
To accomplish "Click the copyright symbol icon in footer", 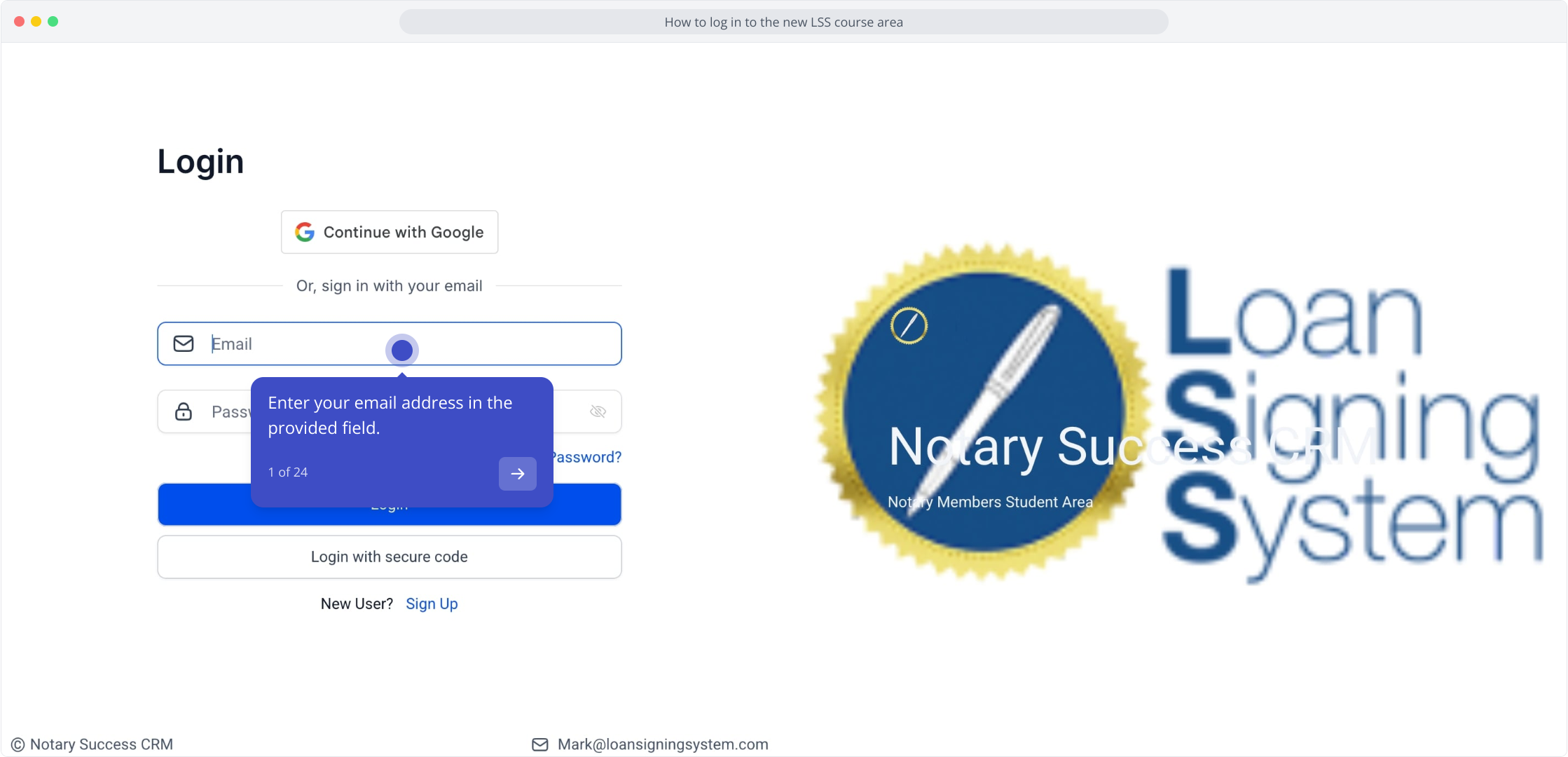I will pos(18,744).
